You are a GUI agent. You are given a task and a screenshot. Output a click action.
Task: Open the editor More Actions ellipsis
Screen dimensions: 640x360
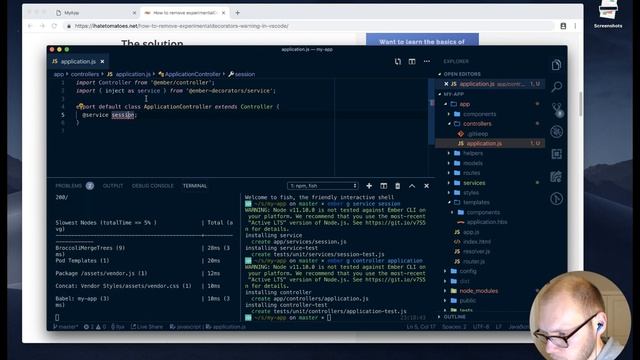click(427, 62)
